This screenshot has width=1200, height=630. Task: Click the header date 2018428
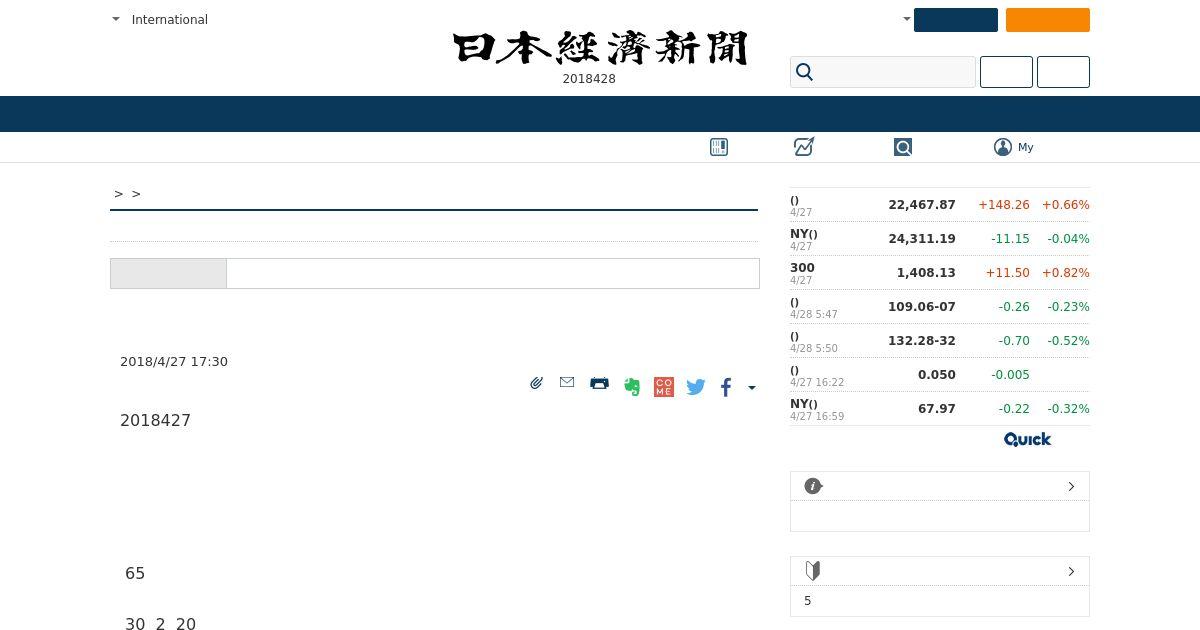coord(589,79)
